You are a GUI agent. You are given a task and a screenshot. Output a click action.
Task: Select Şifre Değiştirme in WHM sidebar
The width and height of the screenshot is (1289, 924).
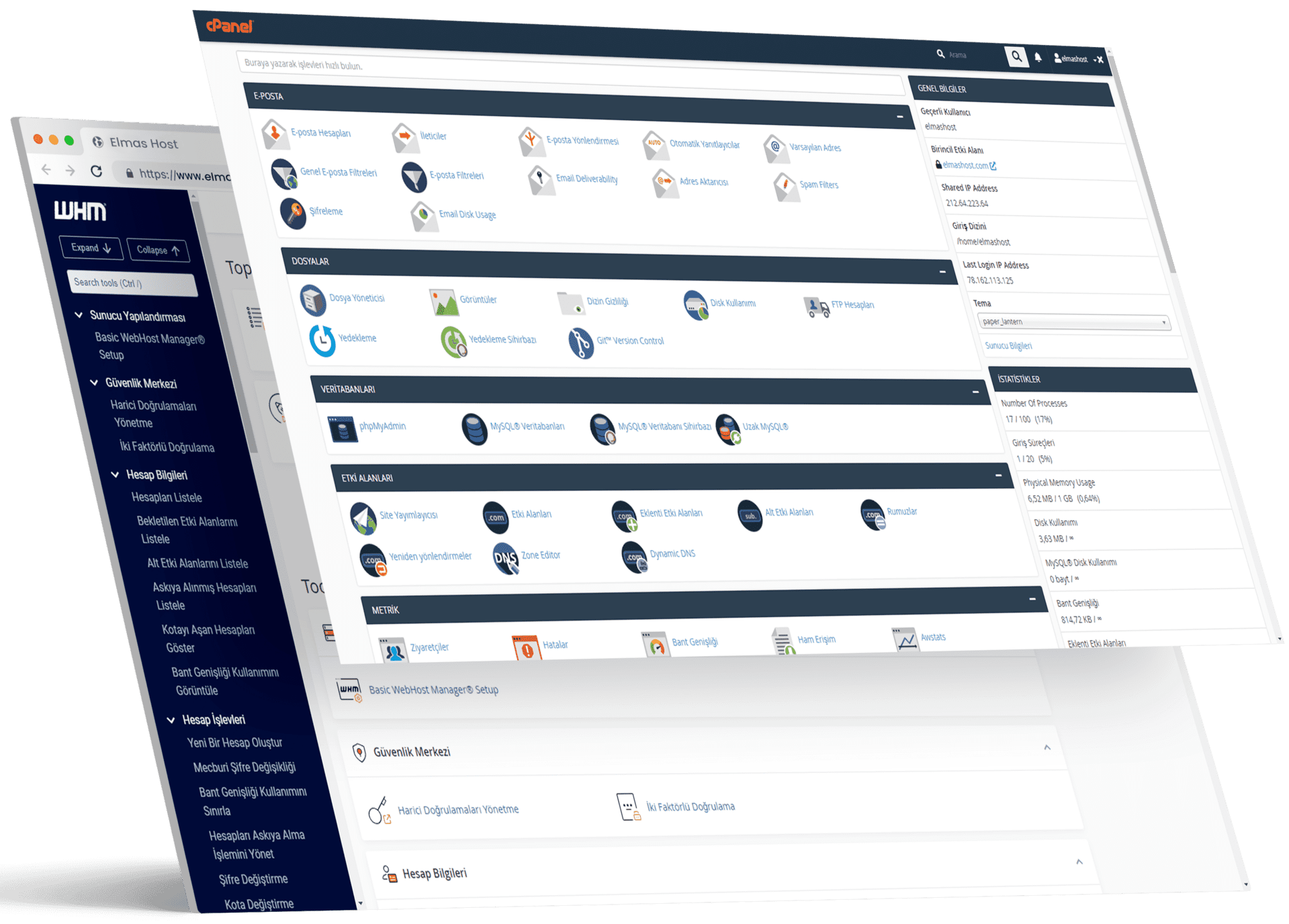[x=253, y=879]
